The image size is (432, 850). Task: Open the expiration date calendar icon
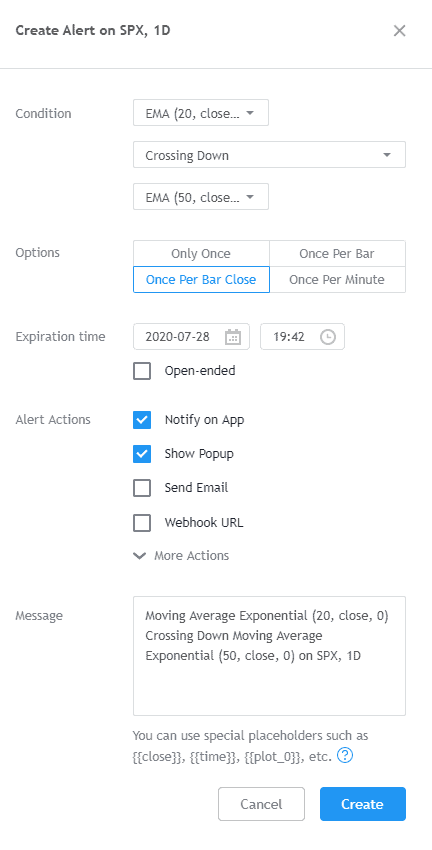coord(233,337)
